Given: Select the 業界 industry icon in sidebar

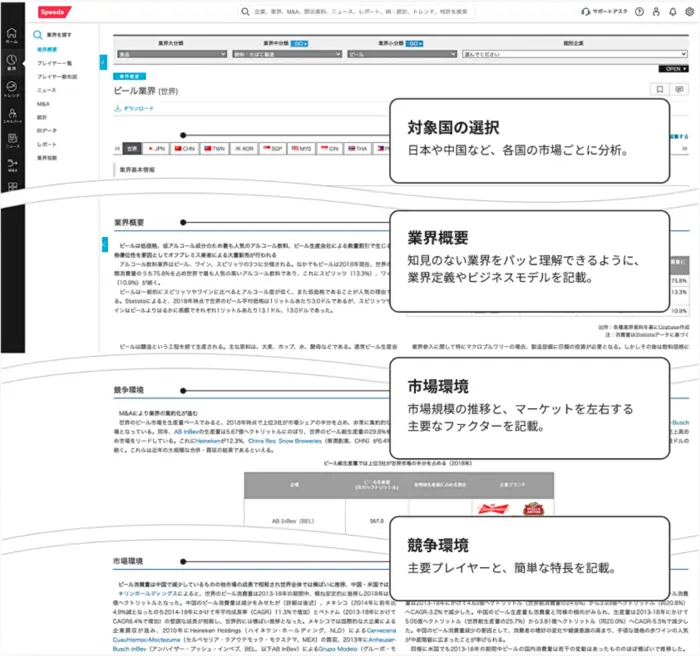Looking at the screenshot, I should [12, 62].
